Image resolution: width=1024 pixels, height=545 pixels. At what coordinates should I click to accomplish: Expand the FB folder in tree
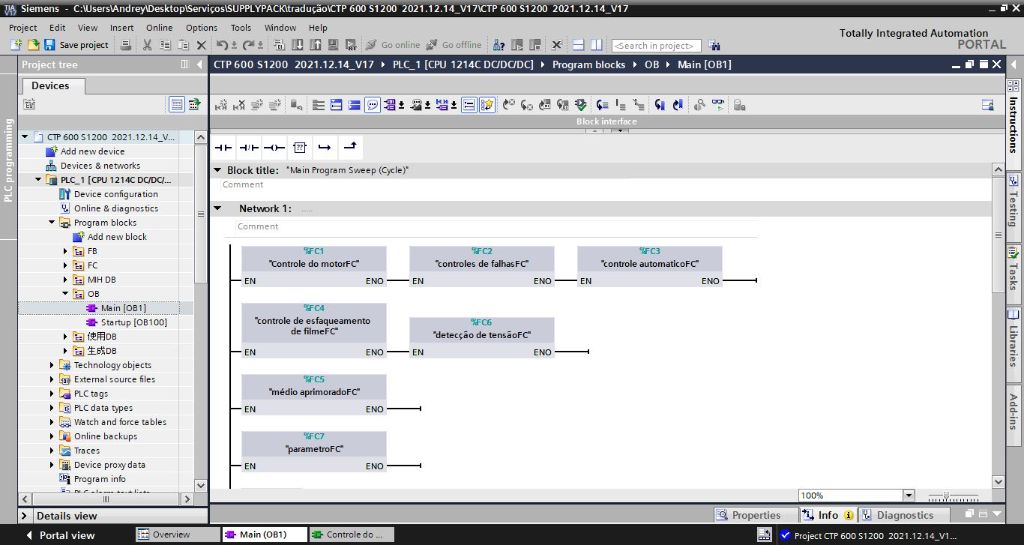pyautogui.click(x=65, y=251)
